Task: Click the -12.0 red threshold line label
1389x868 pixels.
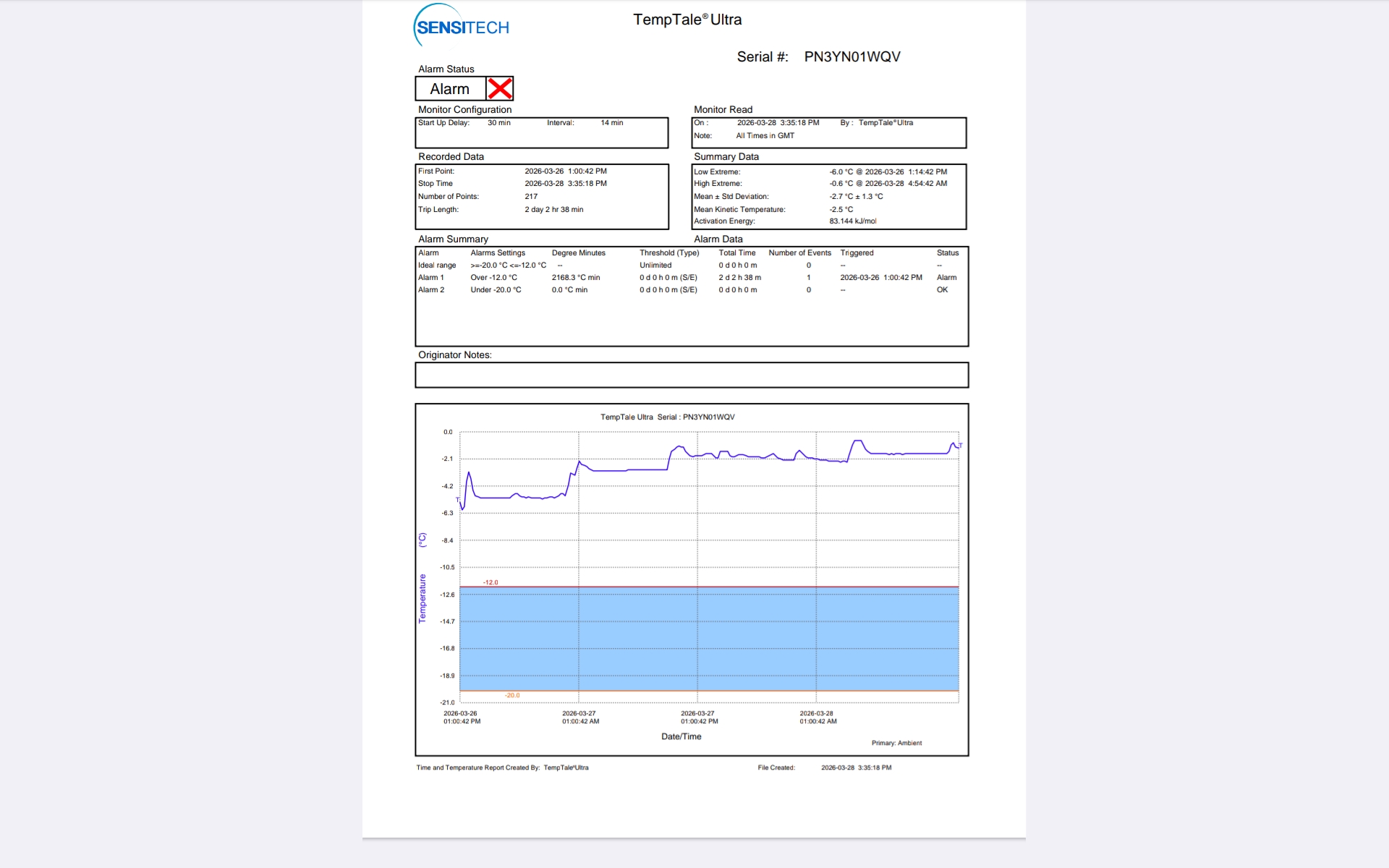Action: 490,582
